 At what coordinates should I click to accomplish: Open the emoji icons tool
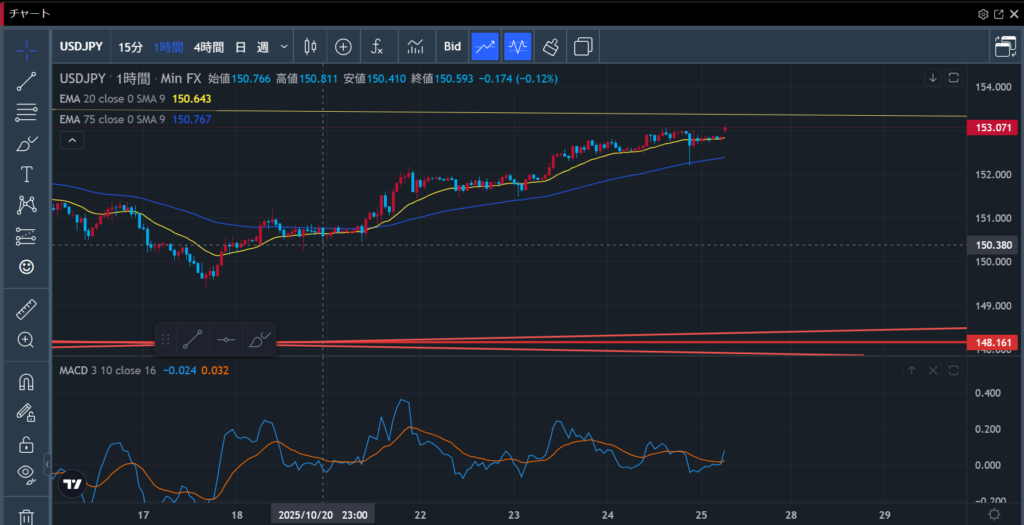(27, 267)
